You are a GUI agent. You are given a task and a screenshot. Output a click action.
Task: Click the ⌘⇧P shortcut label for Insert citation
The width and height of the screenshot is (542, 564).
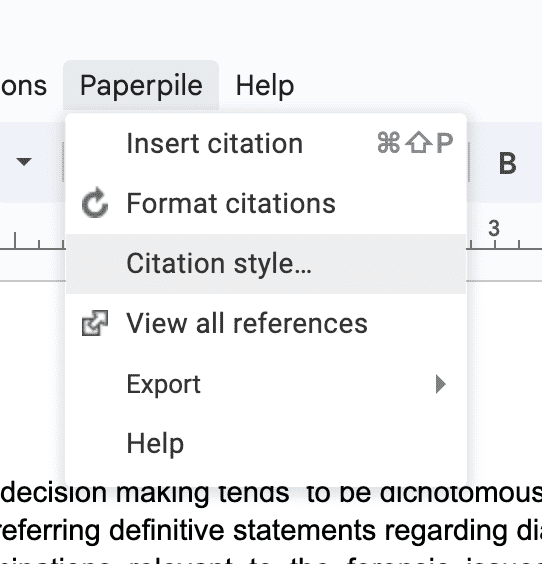coord(415,143)
